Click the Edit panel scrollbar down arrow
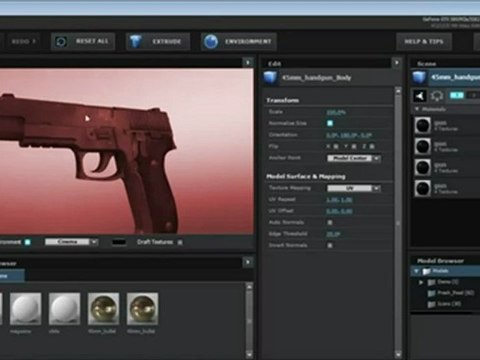The image size is (480, 360). pos(398,354)
